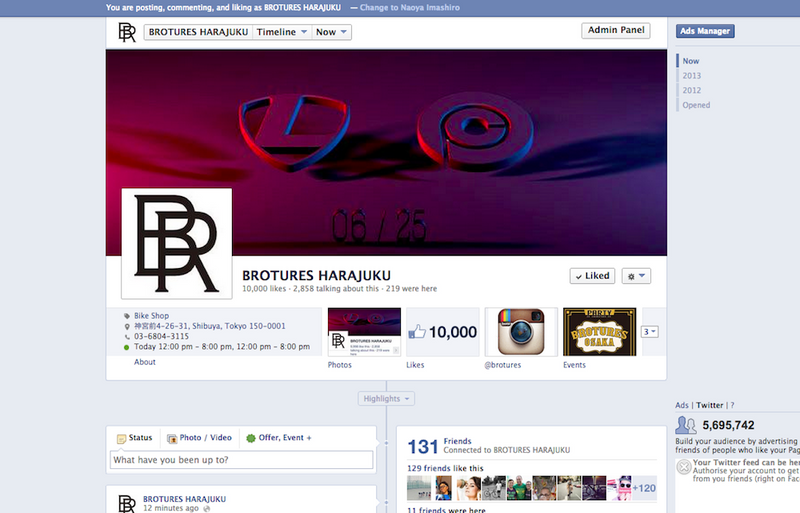Click 129 friends like this text
This screenshot has width=800, height=513.
(445, 468)
